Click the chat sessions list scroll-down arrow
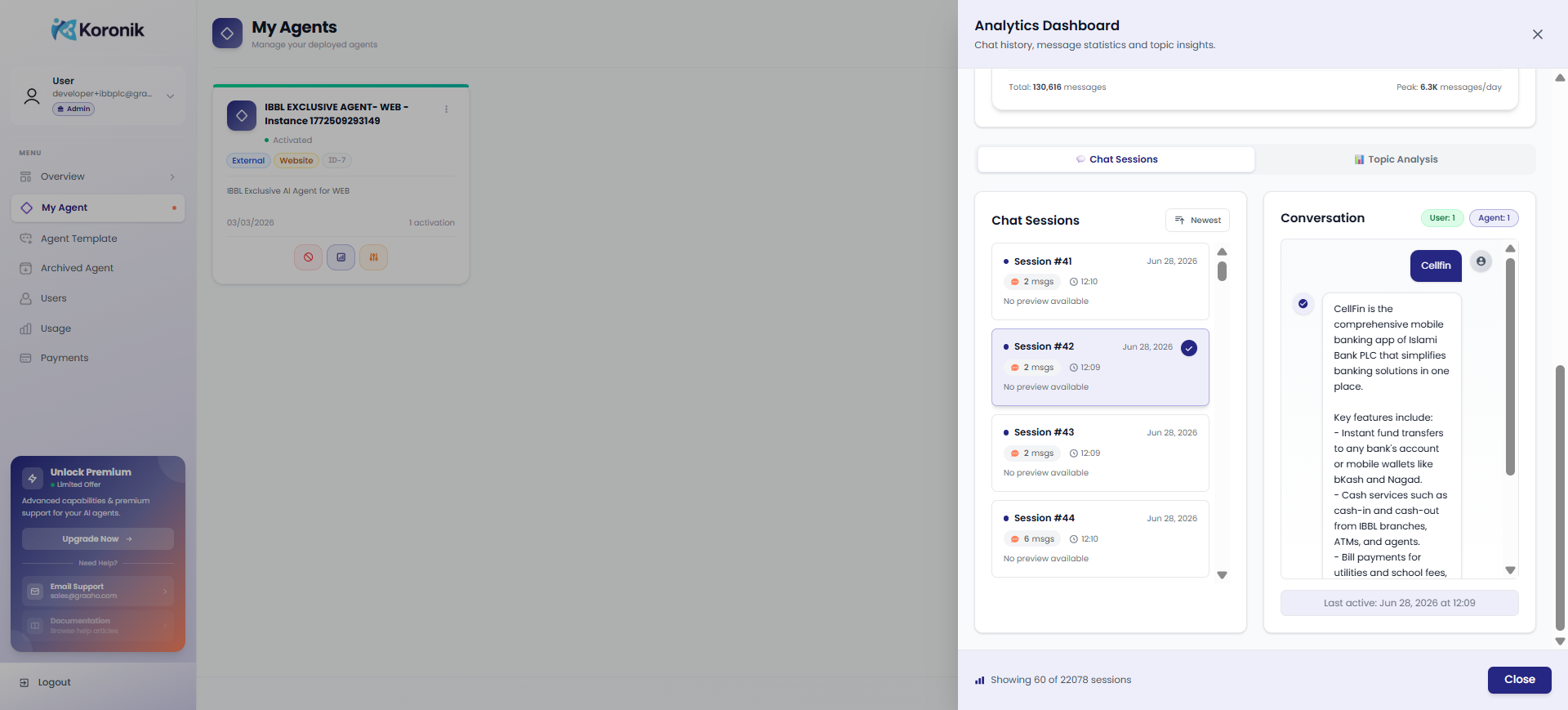Viewport: 1568px width, 710px height. coord(1222,575)
